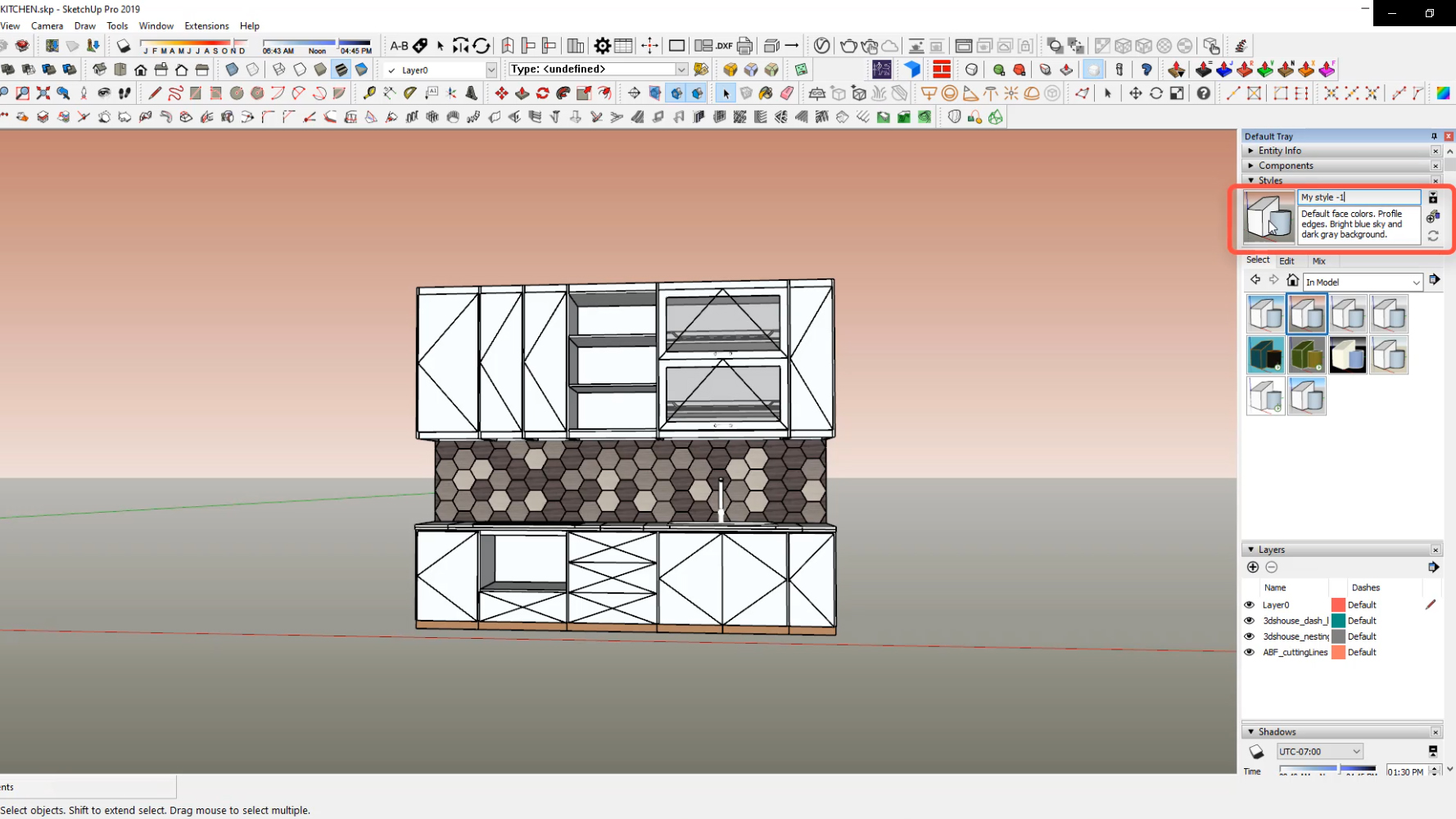Click the red brick wall icon
The image size is (1456, 819).
click(942, 70)
